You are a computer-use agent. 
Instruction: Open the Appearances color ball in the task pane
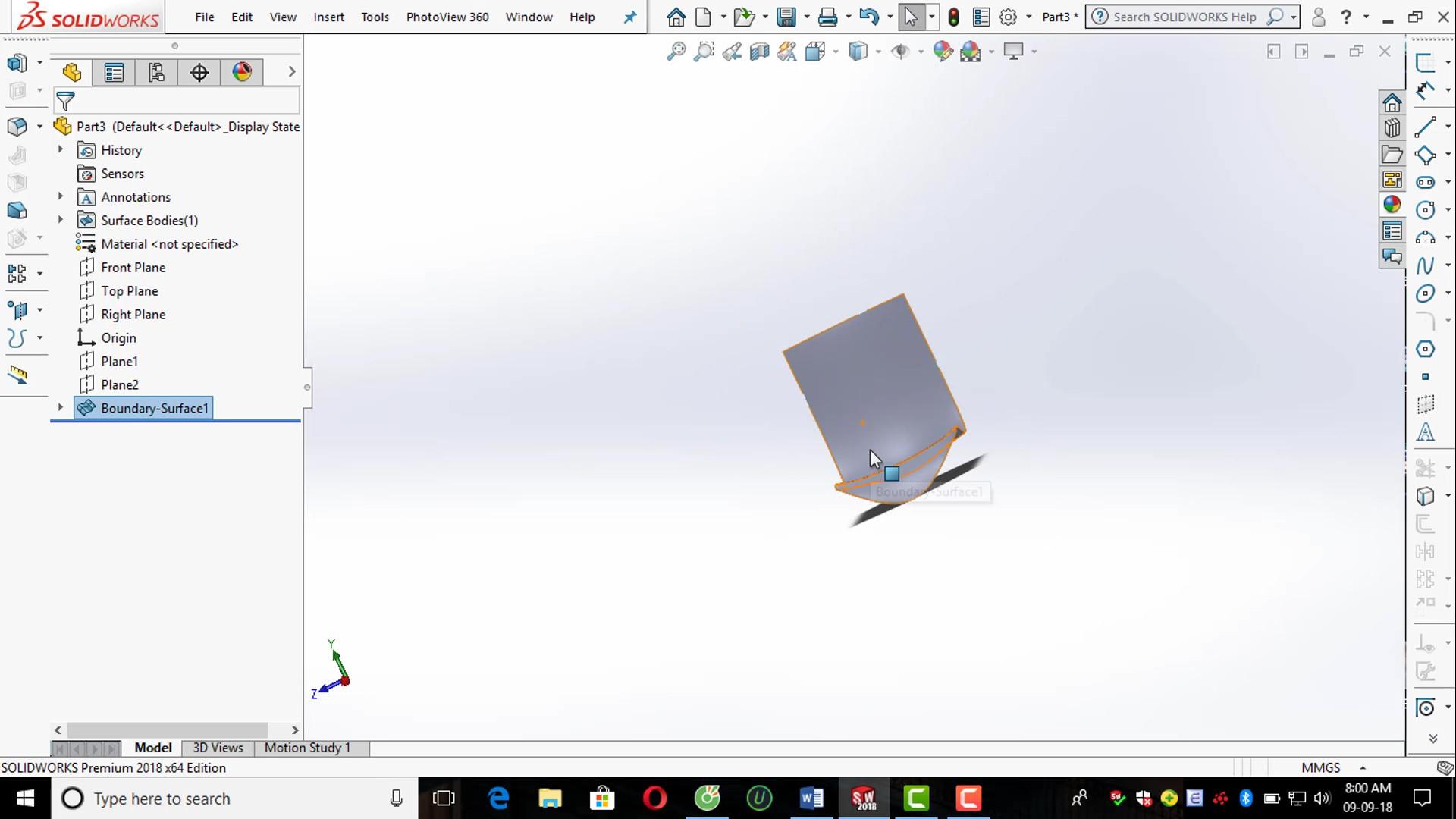1392,205
